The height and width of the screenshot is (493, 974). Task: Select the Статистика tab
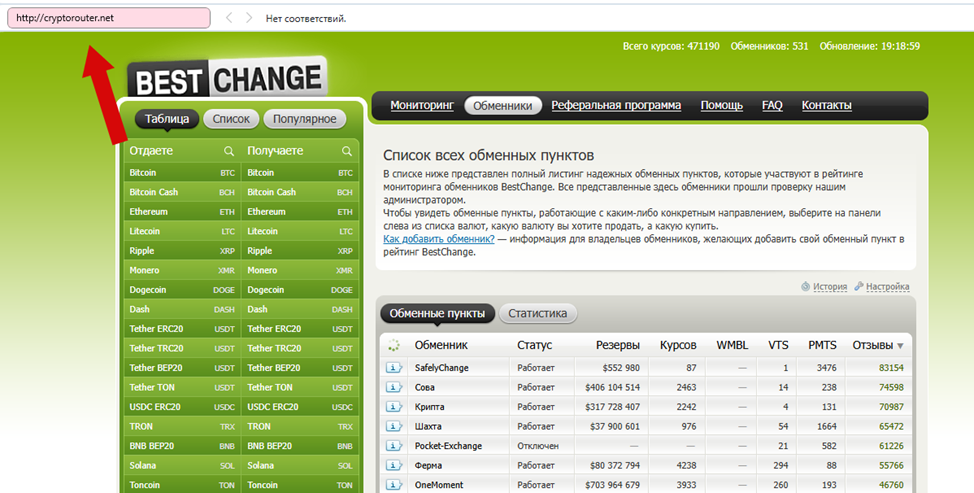(538, 314)
